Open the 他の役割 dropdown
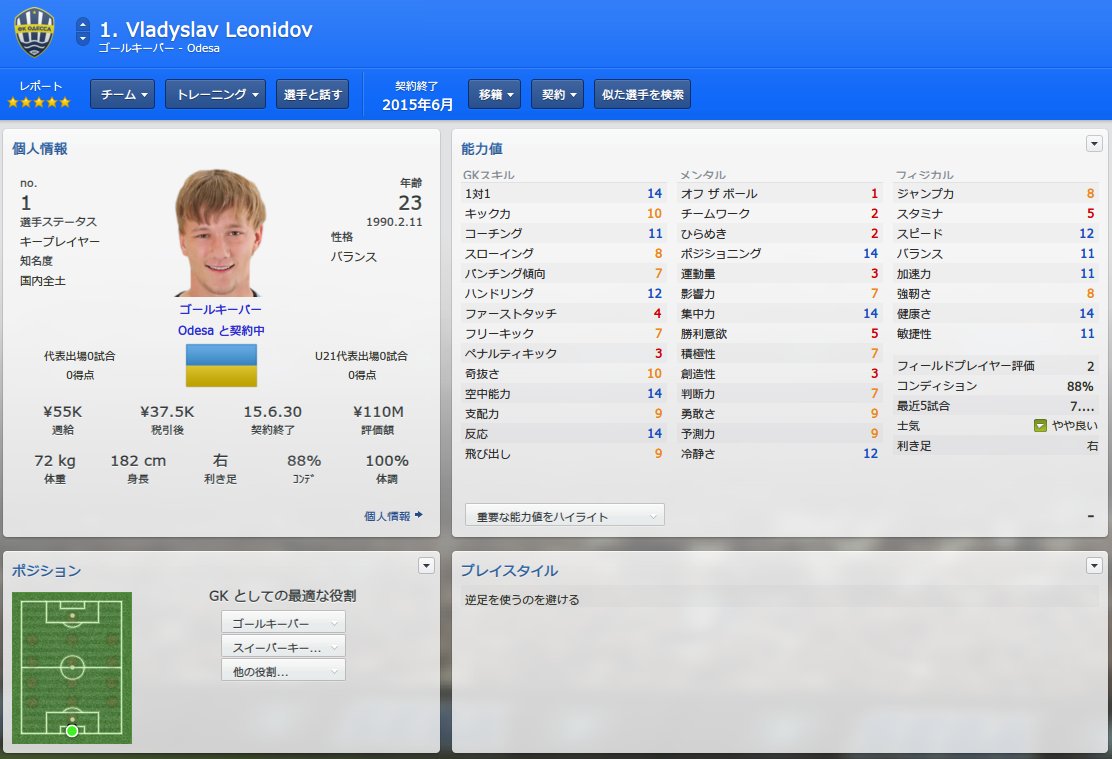The height and width of the screenshot is (759, 1112). coord(283,670)
